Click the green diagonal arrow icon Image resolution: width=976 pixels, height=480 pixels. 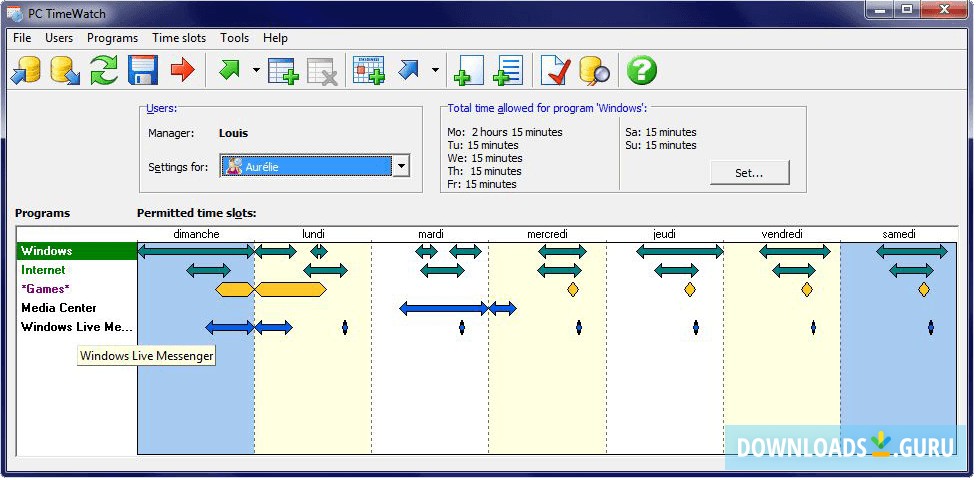coord(229,69)
